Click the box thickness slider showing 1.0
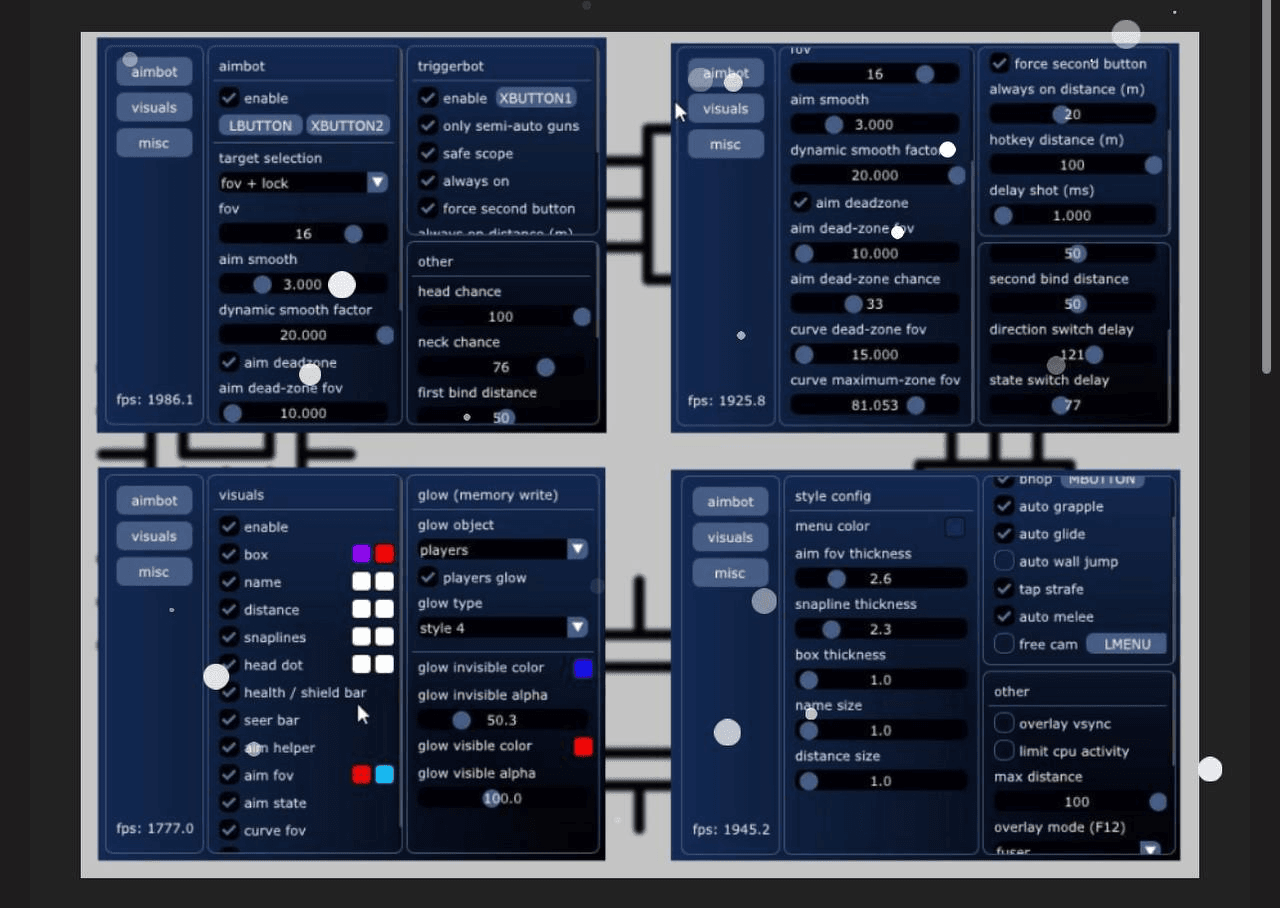The image size is (1280, 908). [881, 680]
